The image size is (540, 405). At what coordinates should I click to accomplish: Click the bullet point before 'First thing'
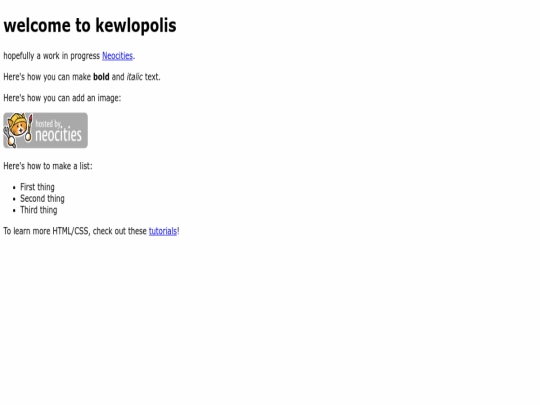click(x=14, y=188)
